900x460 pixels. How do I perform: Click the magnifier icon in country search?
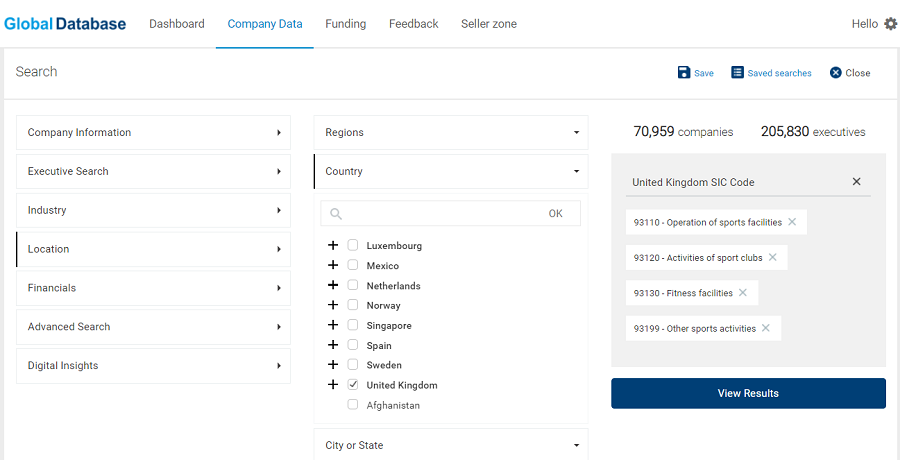pyautogui.click(x=336, y=214)
